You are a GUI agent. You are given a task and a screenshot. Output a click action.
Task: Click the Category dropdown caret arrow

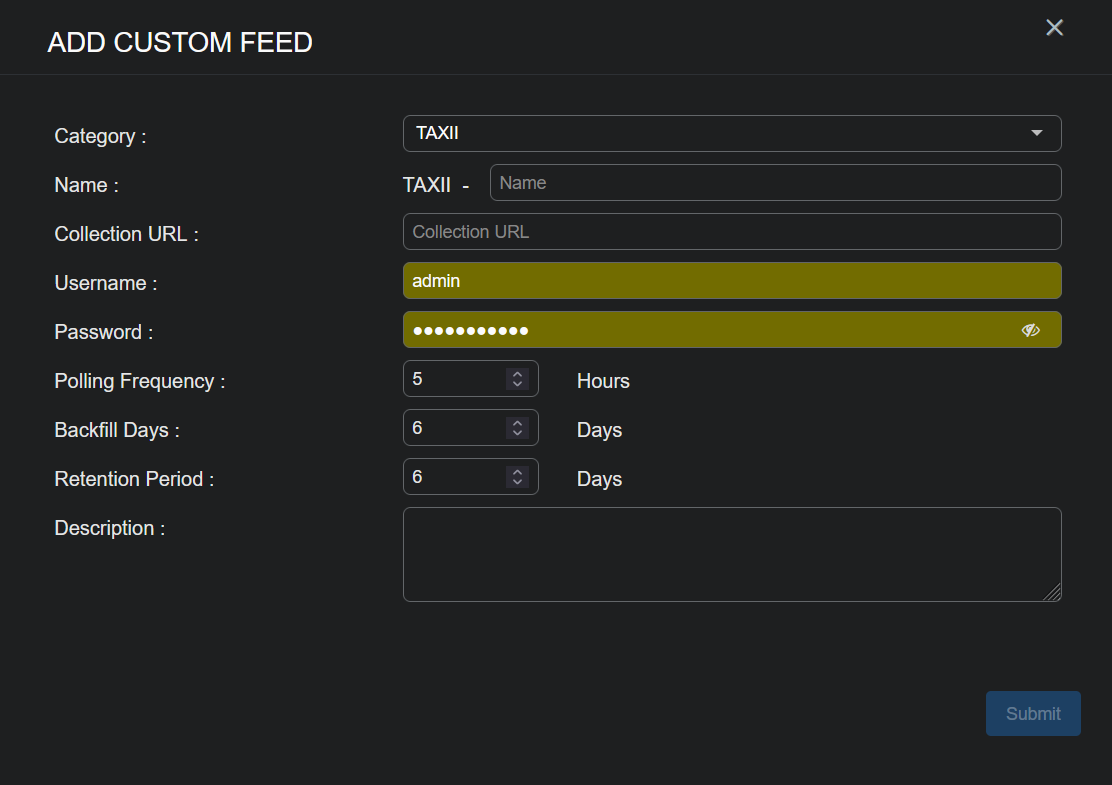pos(1036,133)
